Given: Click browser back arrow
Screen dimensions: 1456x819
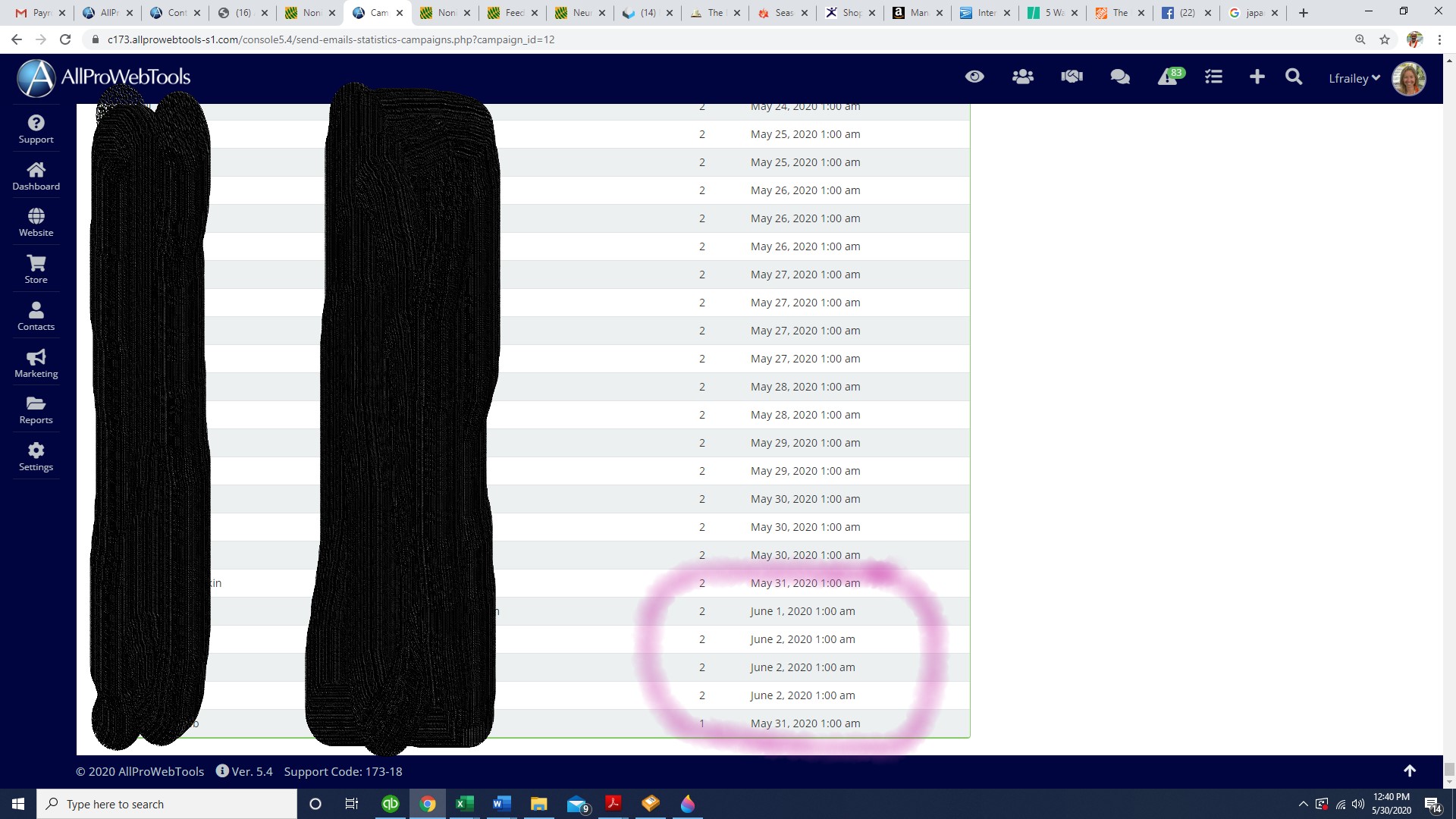Looking at the screenshot, I should [x=17, y=39].
